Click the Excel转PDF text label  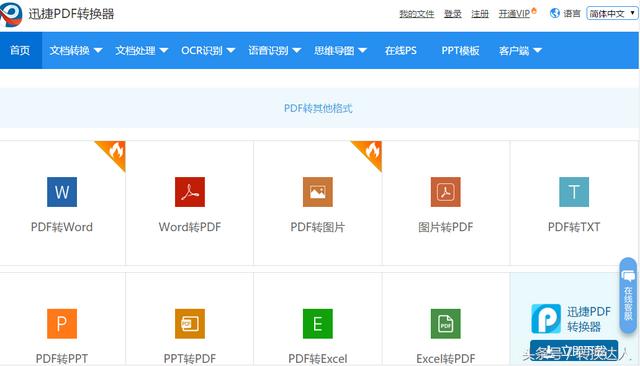(446, 359)
